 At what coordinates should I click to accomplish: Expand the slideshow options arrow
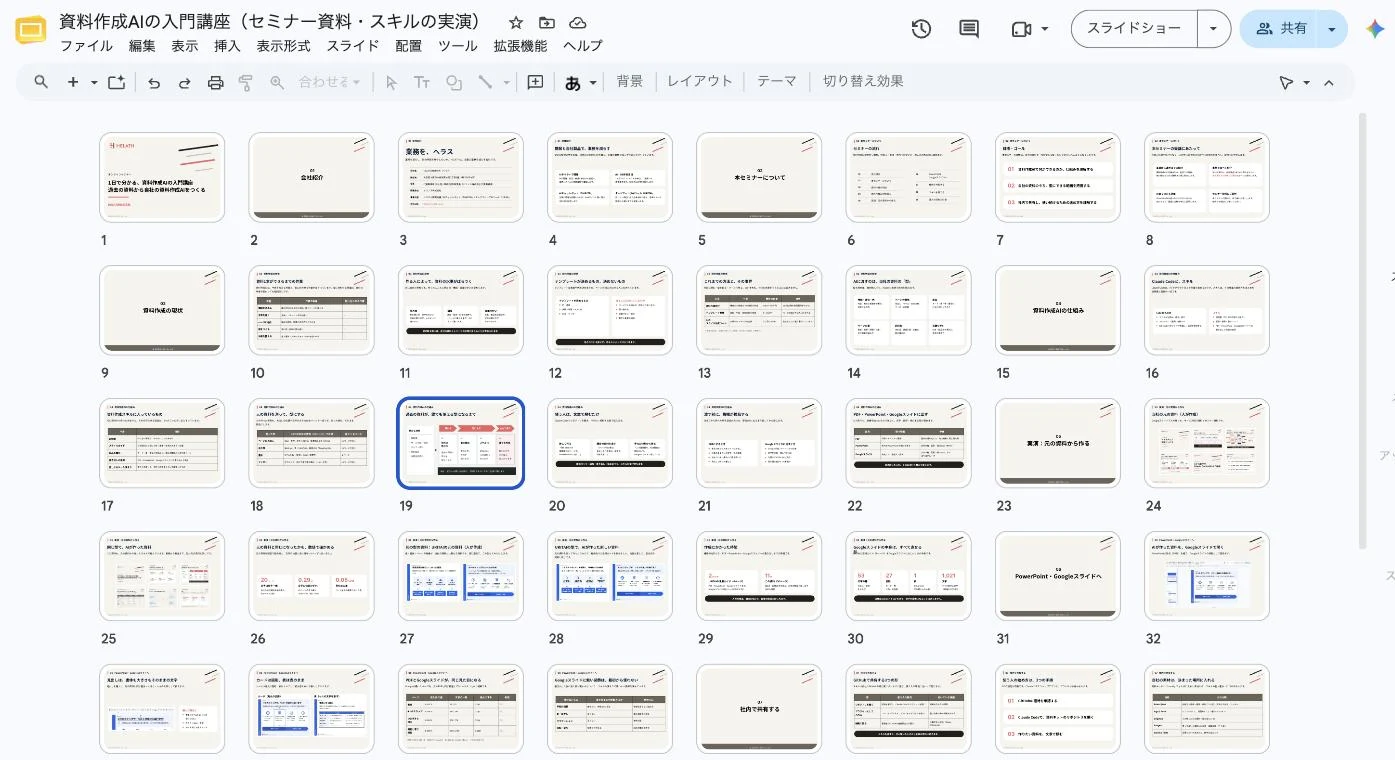tap(1213, 29)
